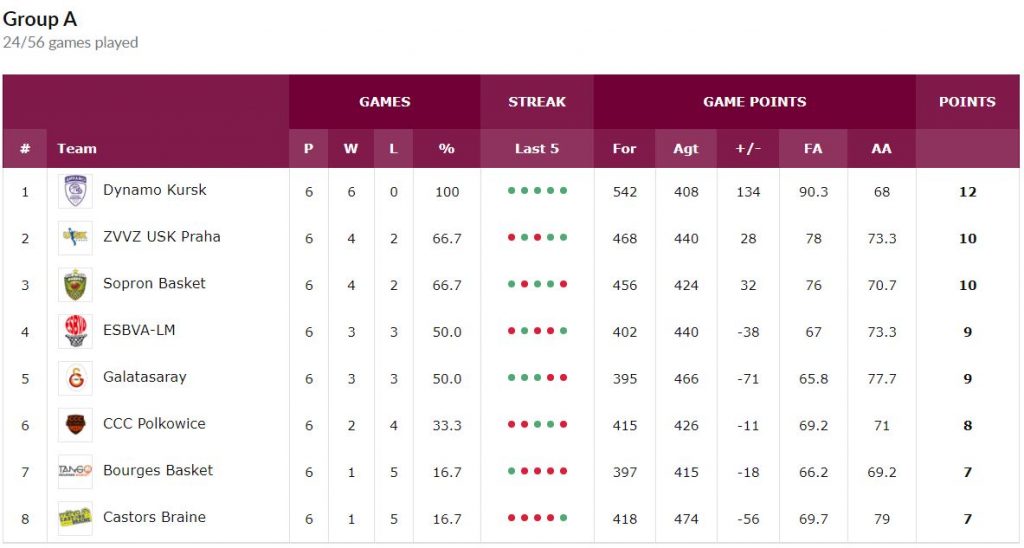The width and height of the screenshot is (1024, 548).
Task: Click the Group A heading
Action: tap(40, 19)
